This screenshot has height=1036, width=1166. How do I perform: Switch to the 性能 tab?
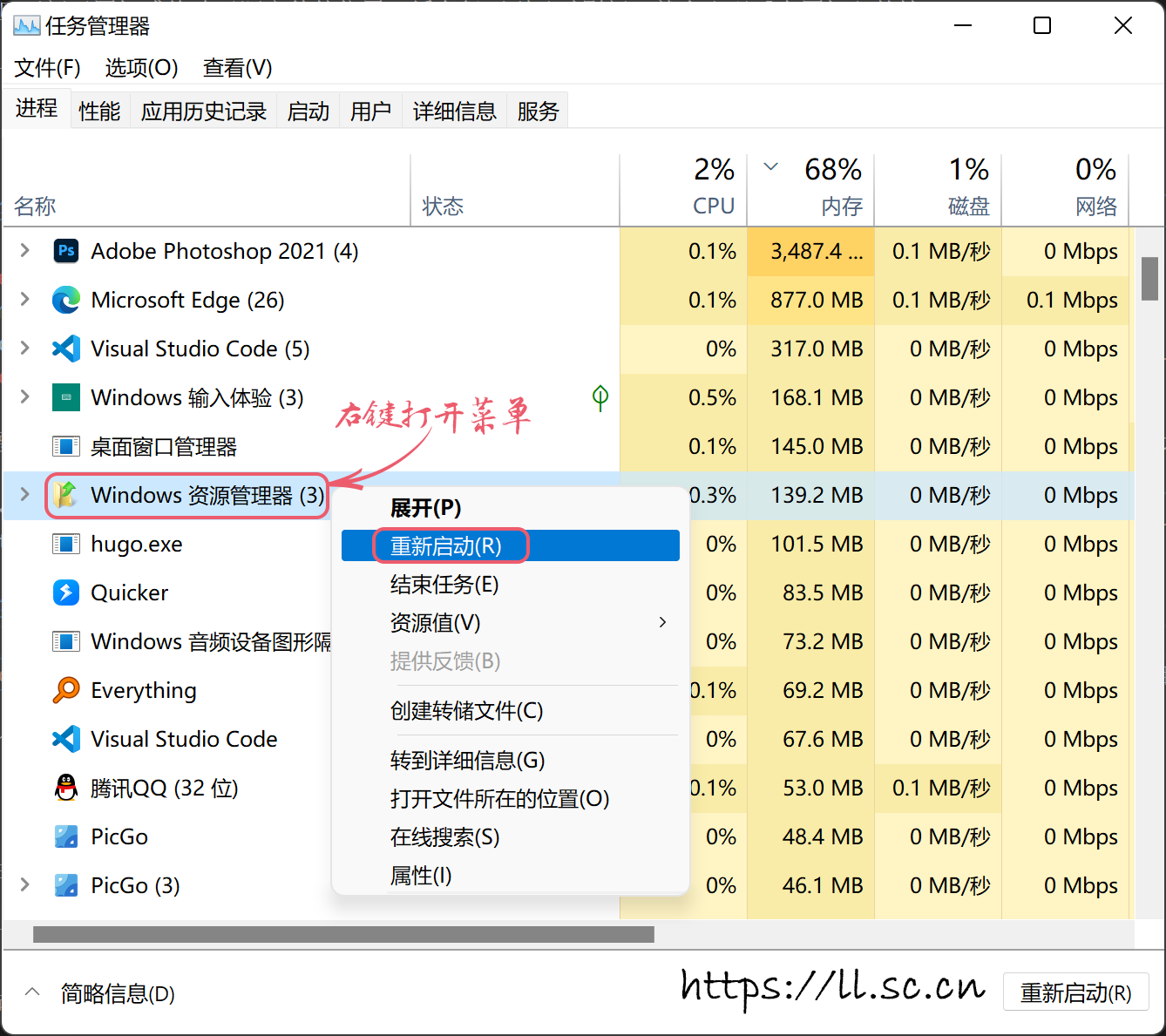click(99, 112)
